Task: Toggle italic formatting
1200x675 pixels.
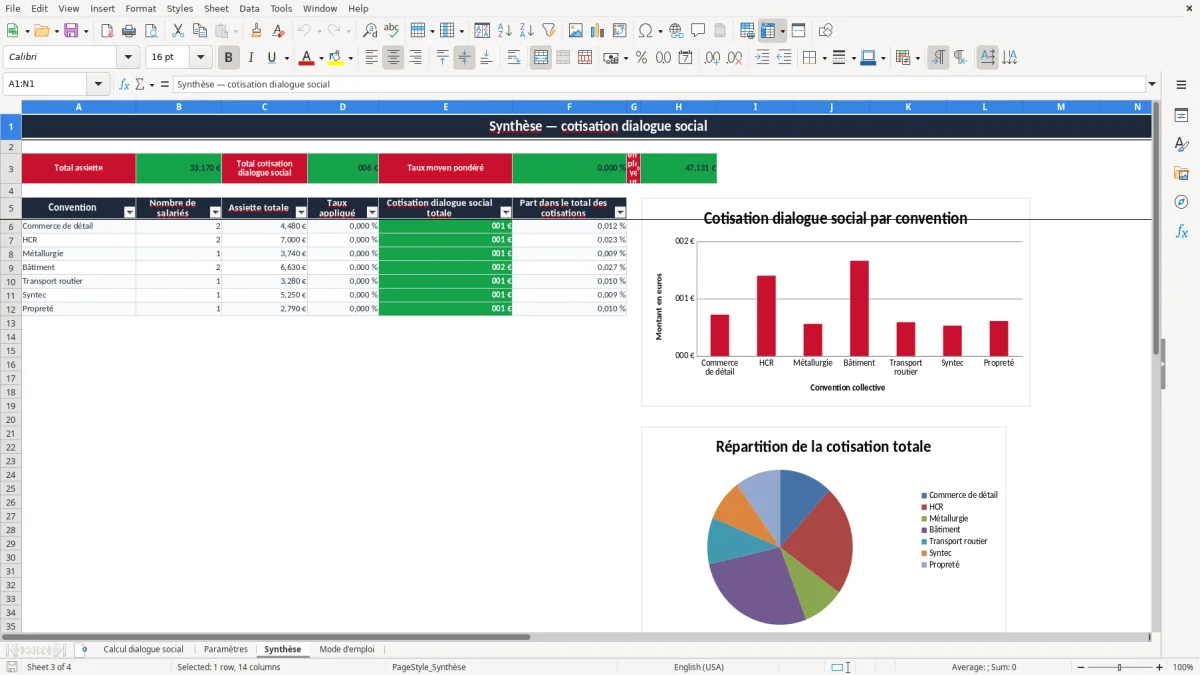Action: click(251, 58)
